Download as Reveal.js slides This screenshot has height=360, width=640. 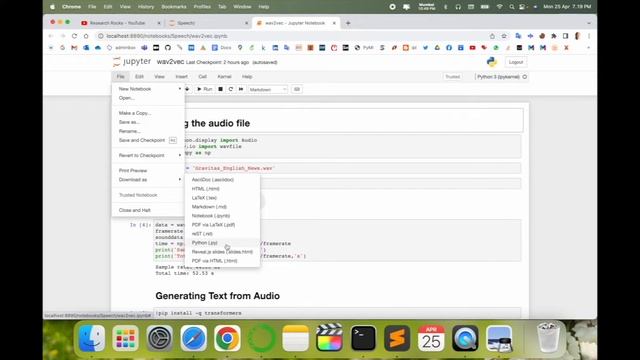click(222, 252)
